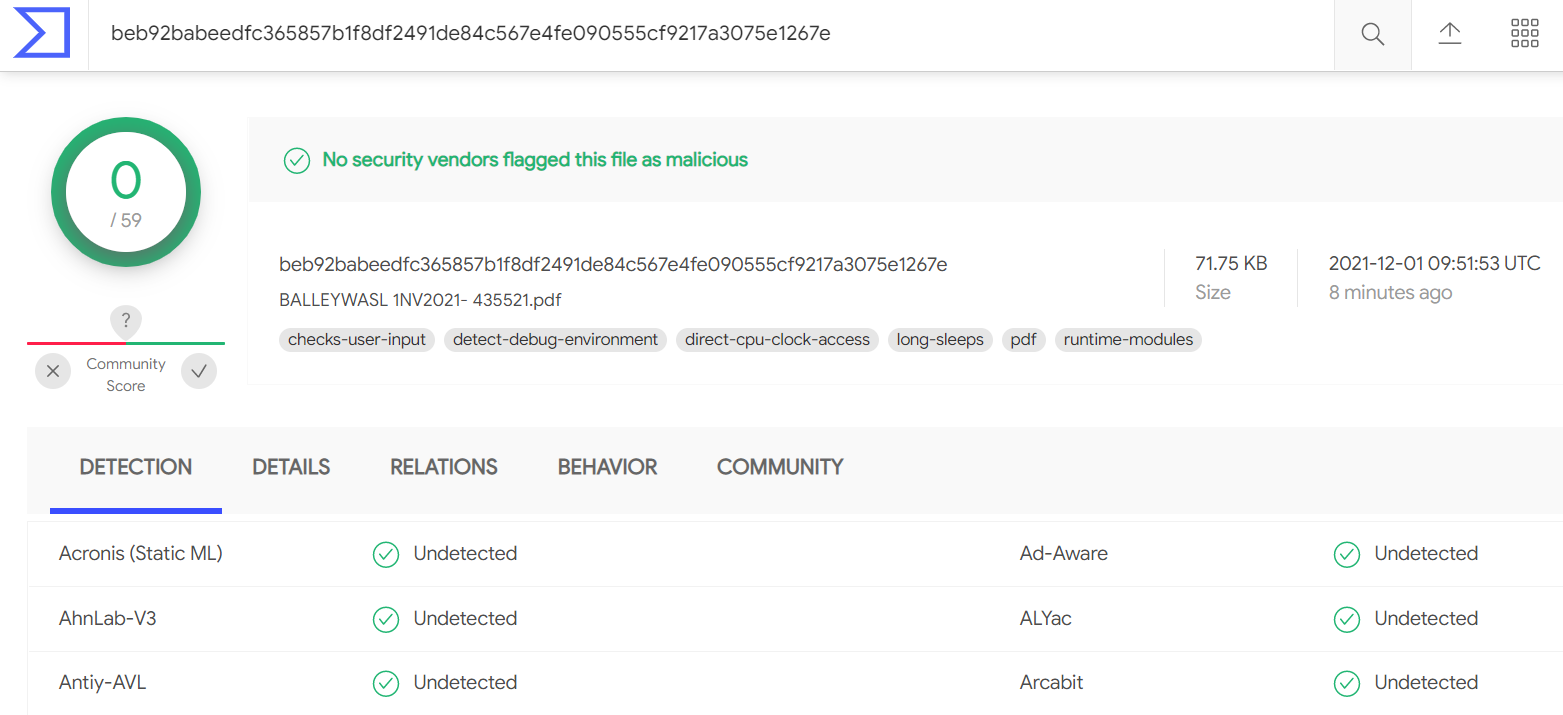This screenshot has height=715, width=1563.
Task: Click the green check beside 'No security vendors'
Action: click(297, 160)
